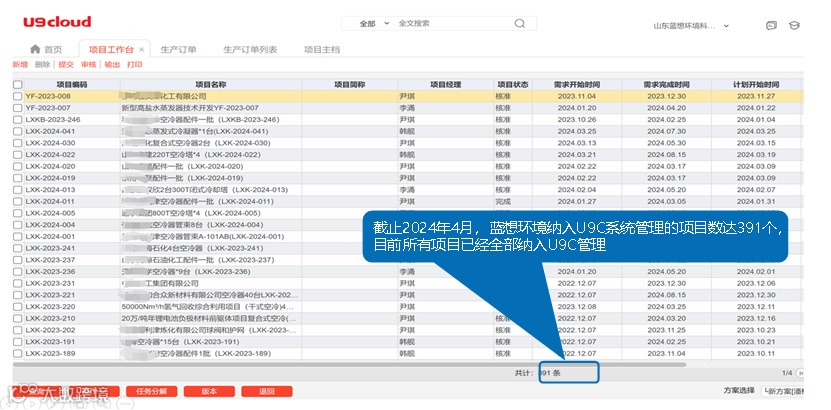Select the project code LXK-2023-191

coord(50,342)
